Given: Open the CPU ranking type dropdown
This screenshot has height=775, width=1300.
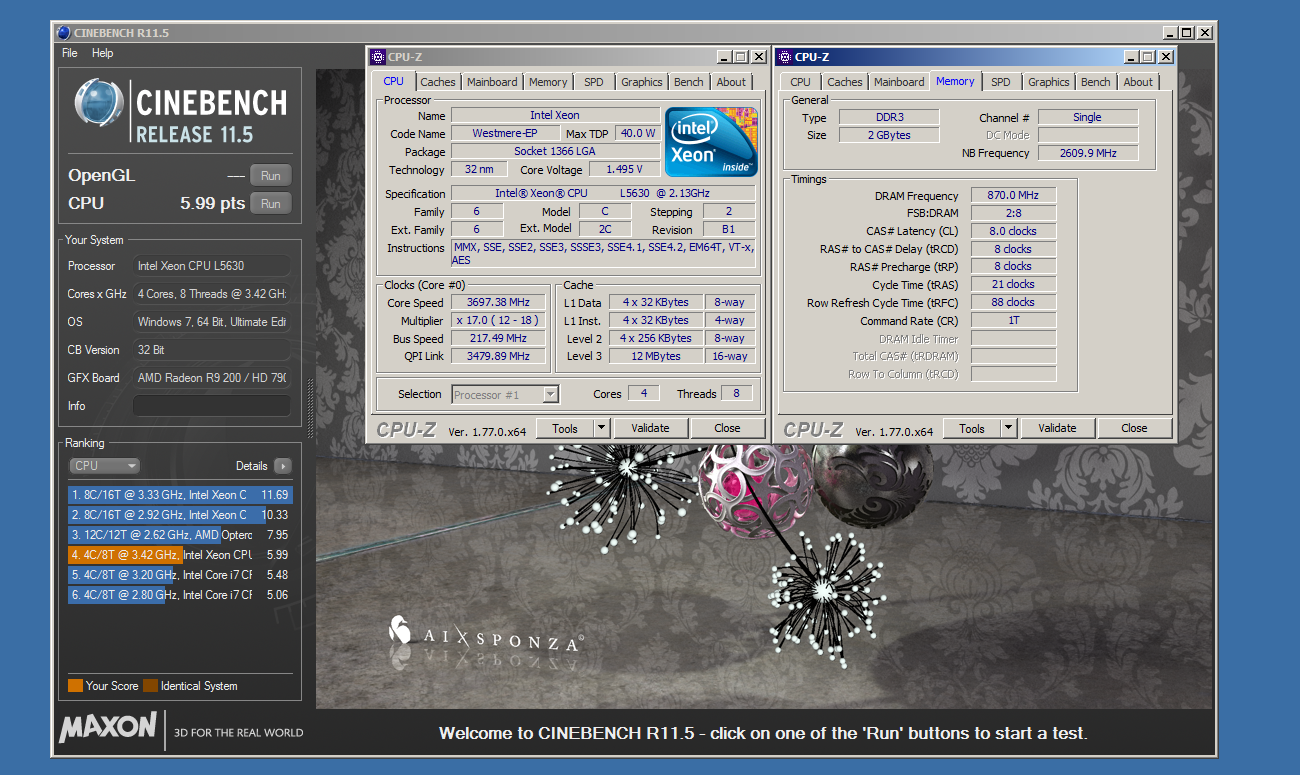Looking at the screenshot, I should (104, 466).
